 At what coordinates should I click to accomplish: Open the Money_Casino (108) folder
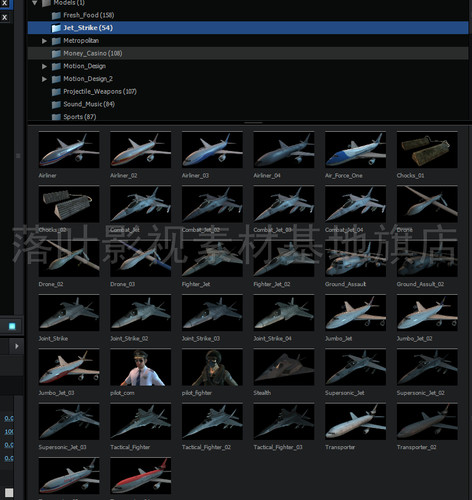click(248, 53)
